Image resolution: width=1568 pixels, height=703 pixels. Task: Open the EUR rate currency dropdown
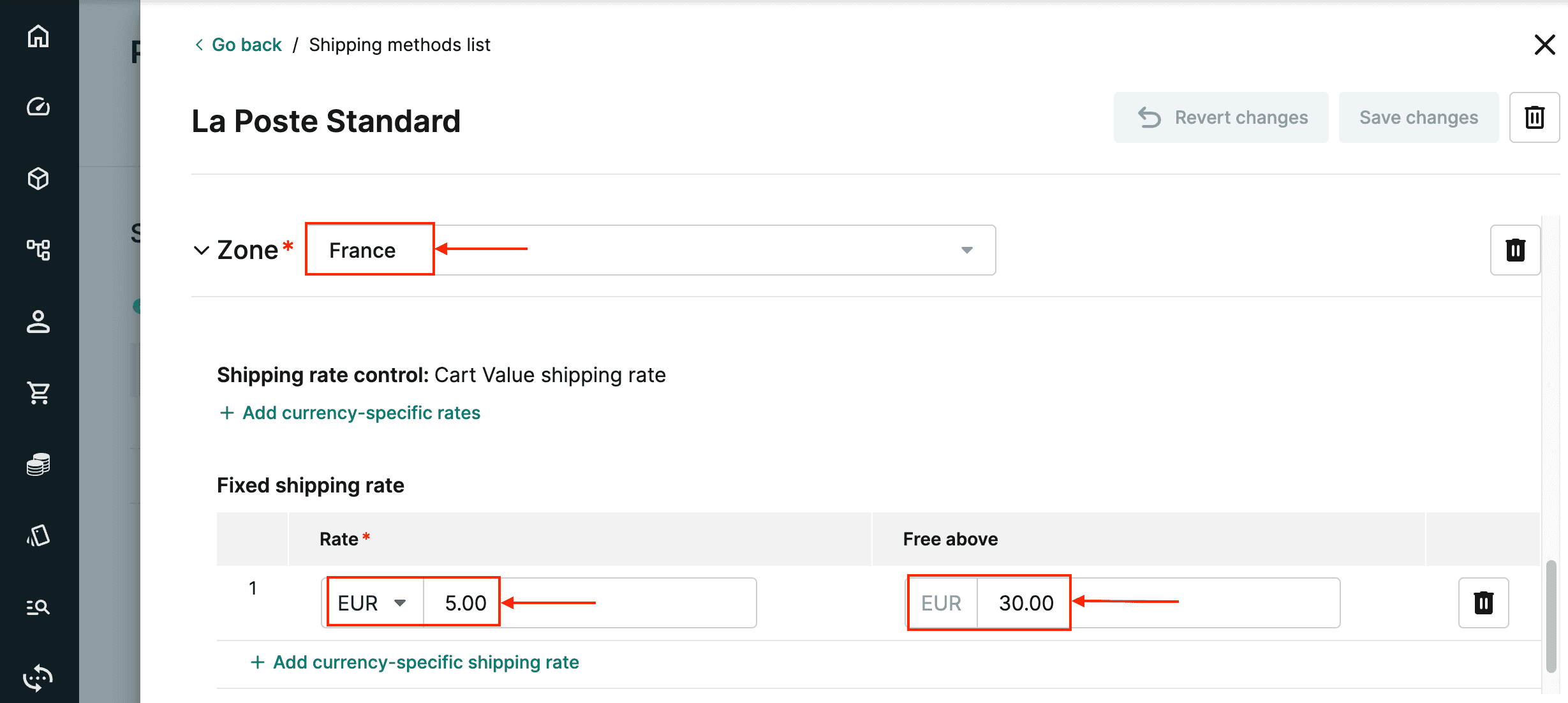(x=373, y=603)
